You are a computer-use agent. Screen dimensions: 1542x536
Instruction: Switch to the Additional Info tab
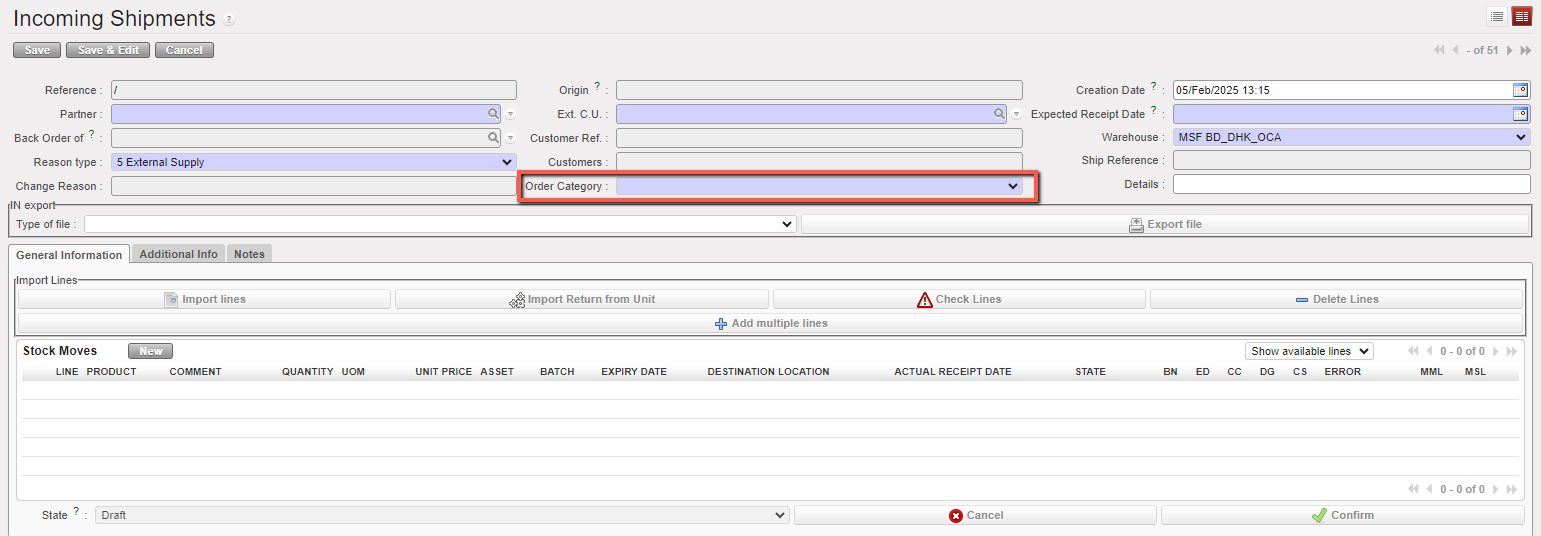click(178, 254)
